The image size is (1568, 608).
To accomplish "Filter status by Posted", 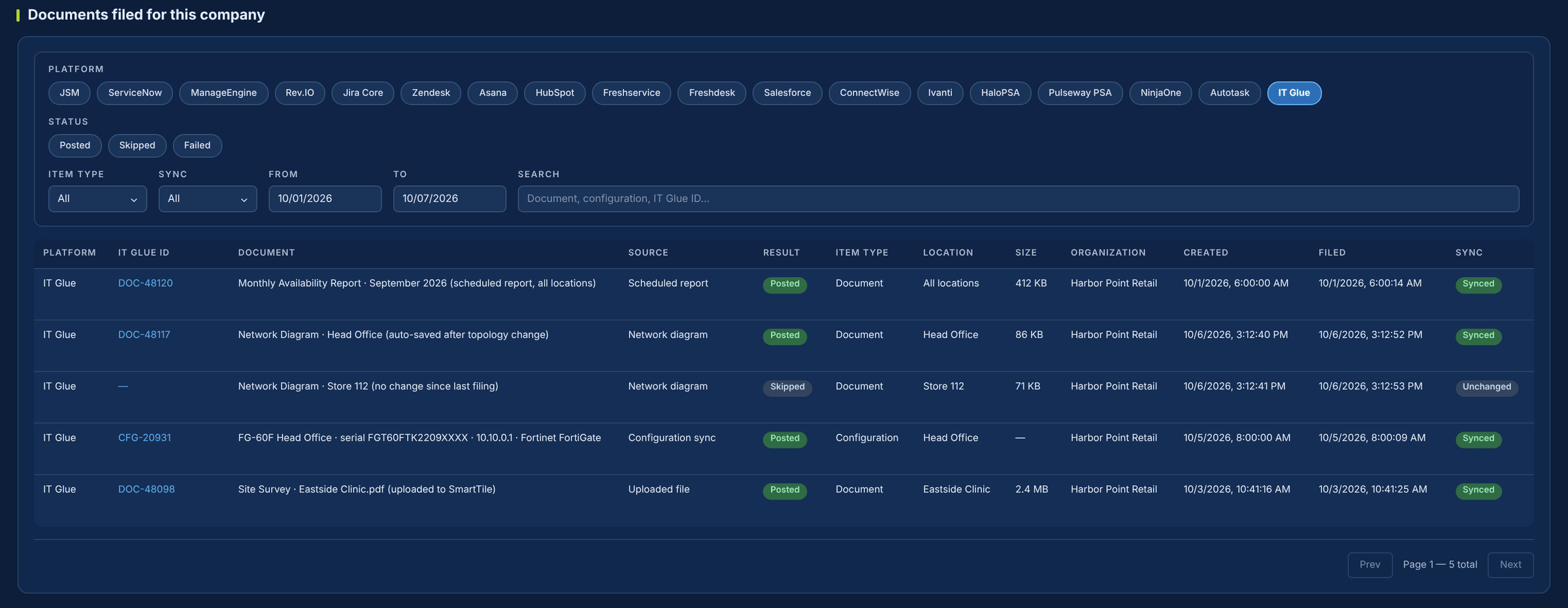I will (75, 145).
